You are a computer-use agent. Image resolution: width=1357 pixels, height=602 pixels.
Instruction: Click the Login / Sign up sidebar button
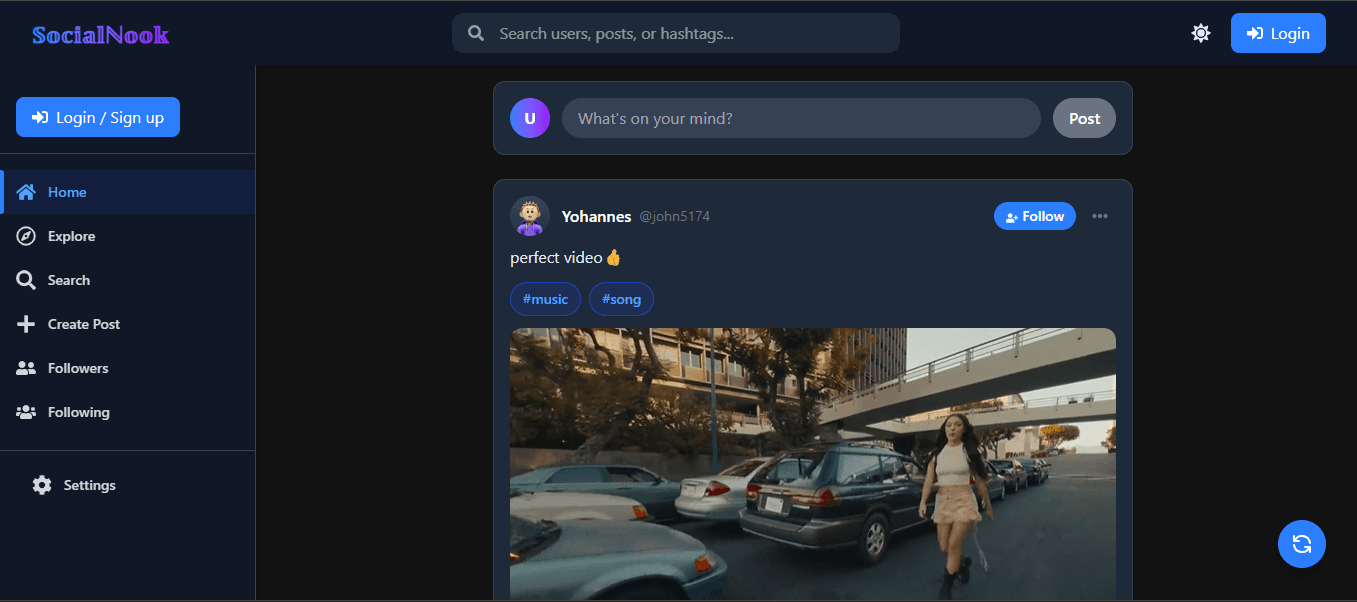pyautogui.click(x=98, y=117)
